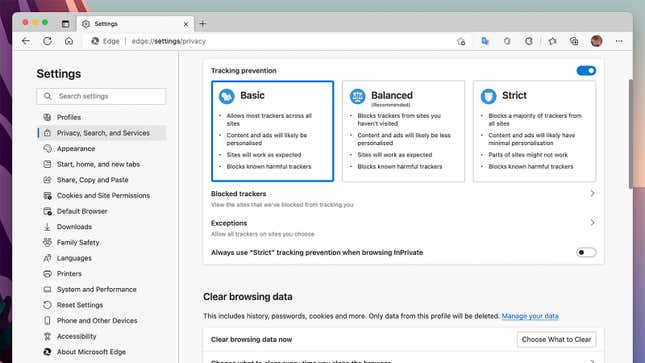Click the page zoom lock icon in address bar

click(x=461, y=41)
